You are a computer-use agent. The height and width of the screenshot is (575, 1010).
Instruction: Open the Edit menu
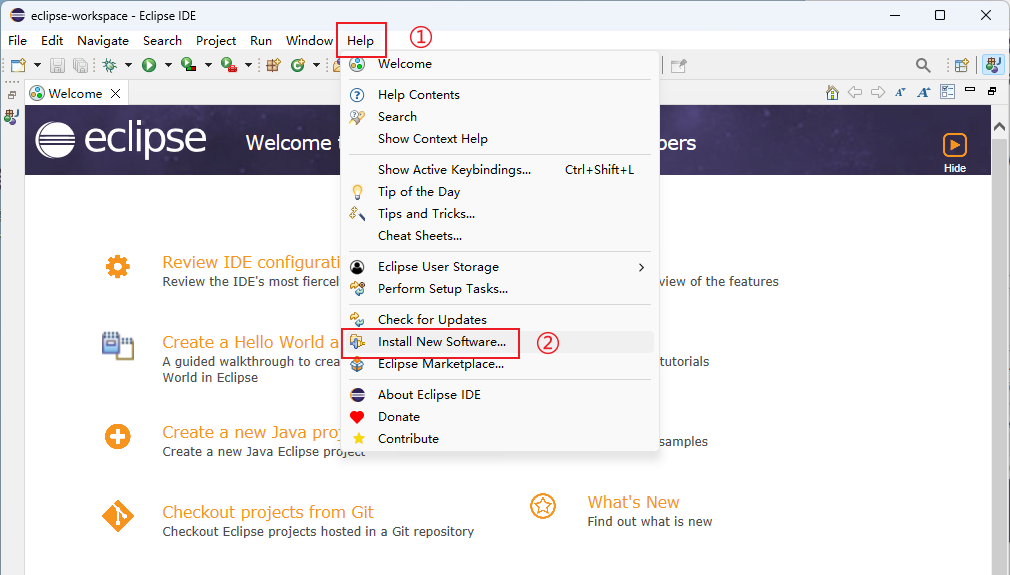click(52, 41)
